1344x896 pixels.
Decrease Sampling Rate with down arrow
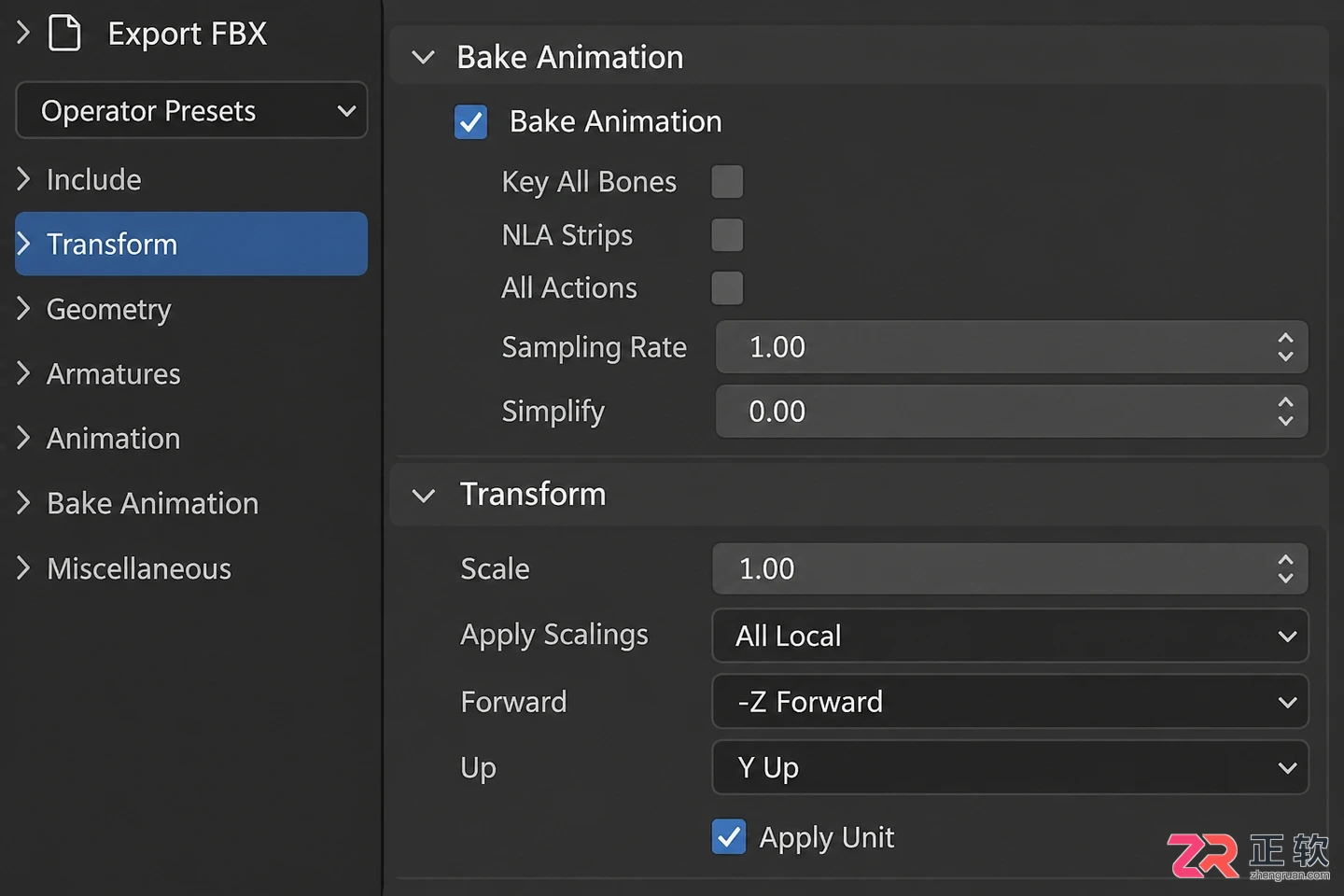pos(1285,357)
